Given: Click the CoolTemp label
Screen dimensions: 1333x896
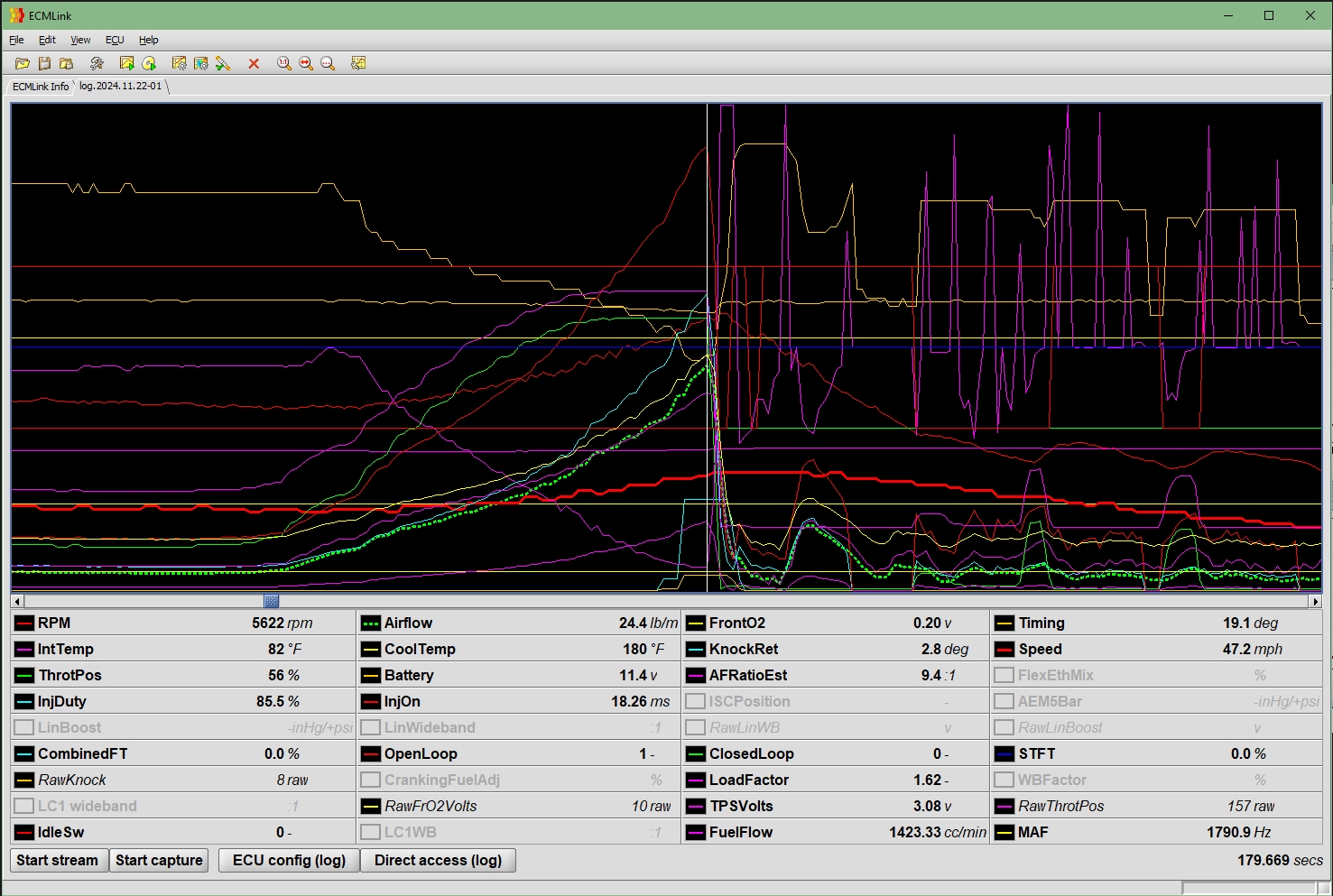Looking at the screenshot, I should click(420, 649).
